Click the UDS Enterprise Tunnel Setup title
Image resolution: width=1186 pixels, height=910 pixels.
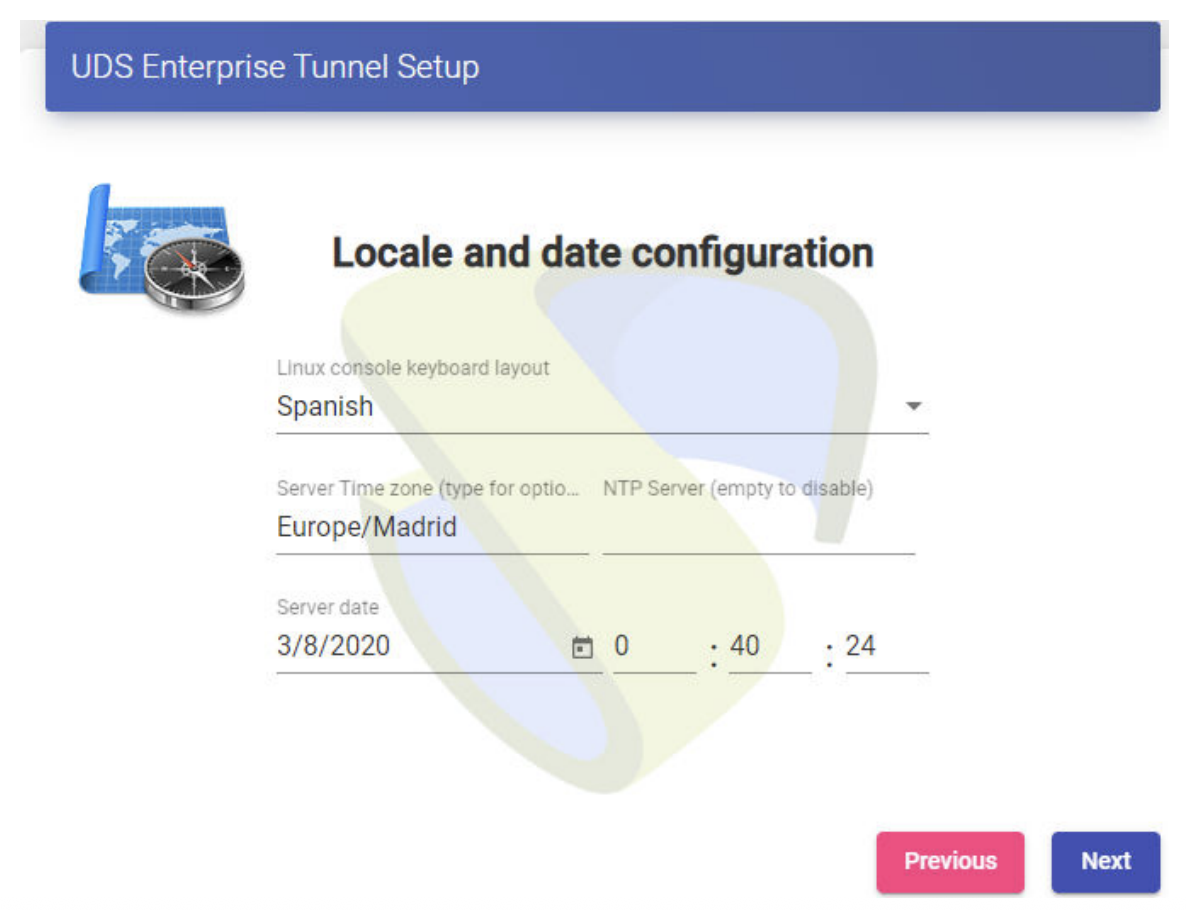275,67
